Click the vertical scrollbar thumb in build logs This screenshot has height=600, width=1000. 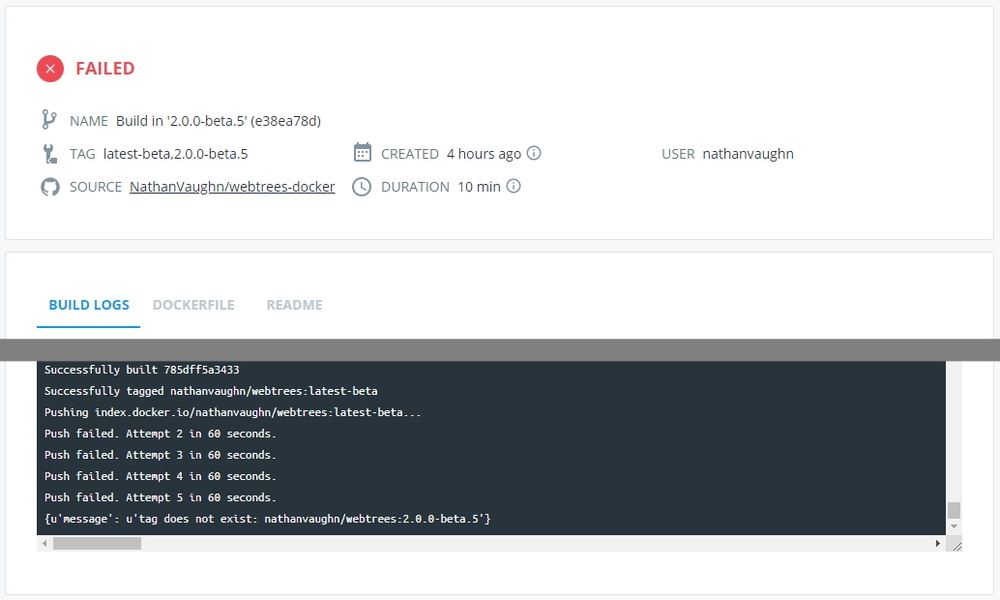coord(954,510)
